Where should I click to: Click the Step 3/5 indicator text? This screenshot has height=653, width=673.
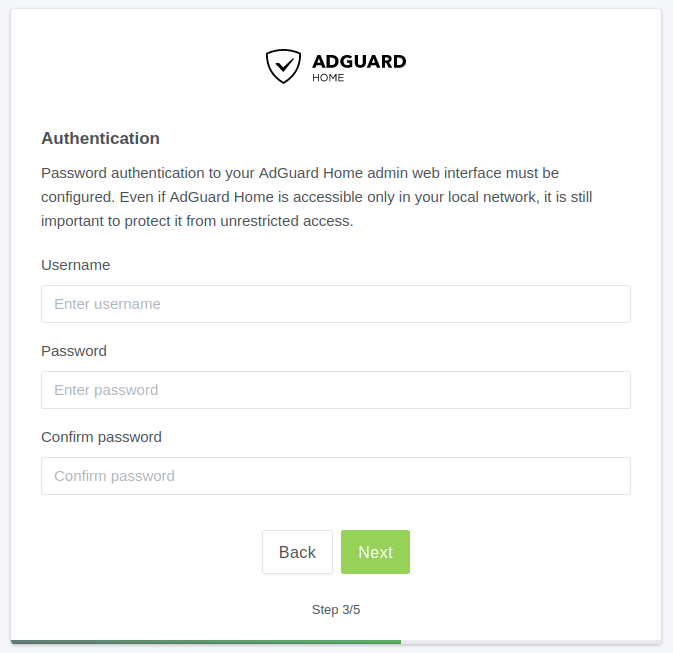point(336,610)
